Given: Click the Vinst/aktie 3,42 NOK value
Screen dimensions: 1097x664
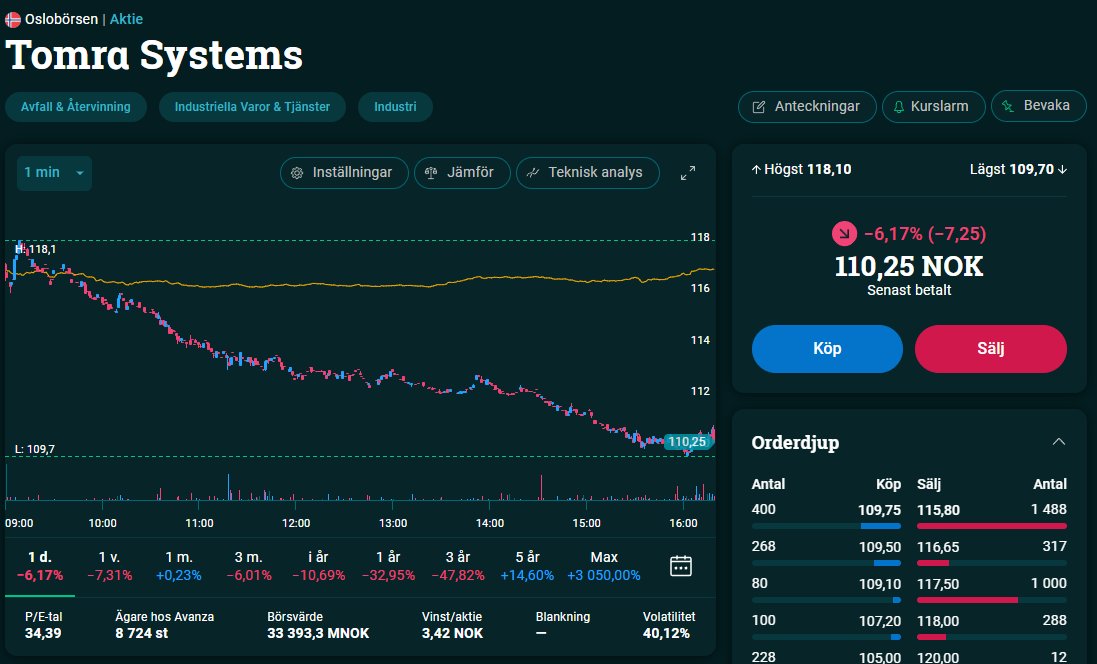Looking at the screenshot, I should point(452,633).
